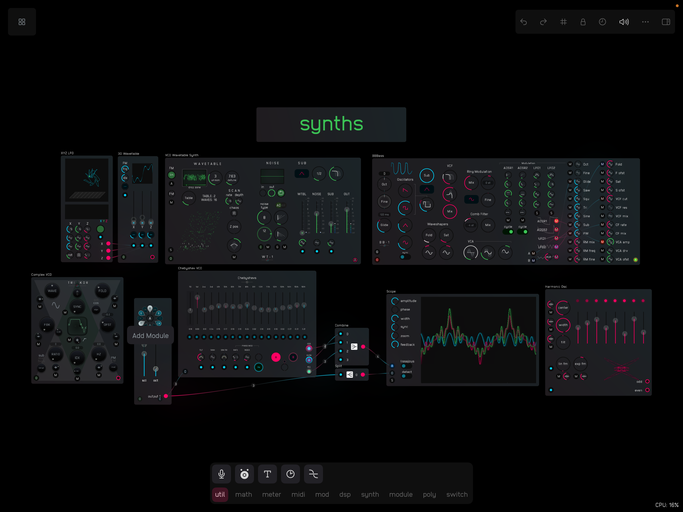Click the Combine node pink output

363,347
